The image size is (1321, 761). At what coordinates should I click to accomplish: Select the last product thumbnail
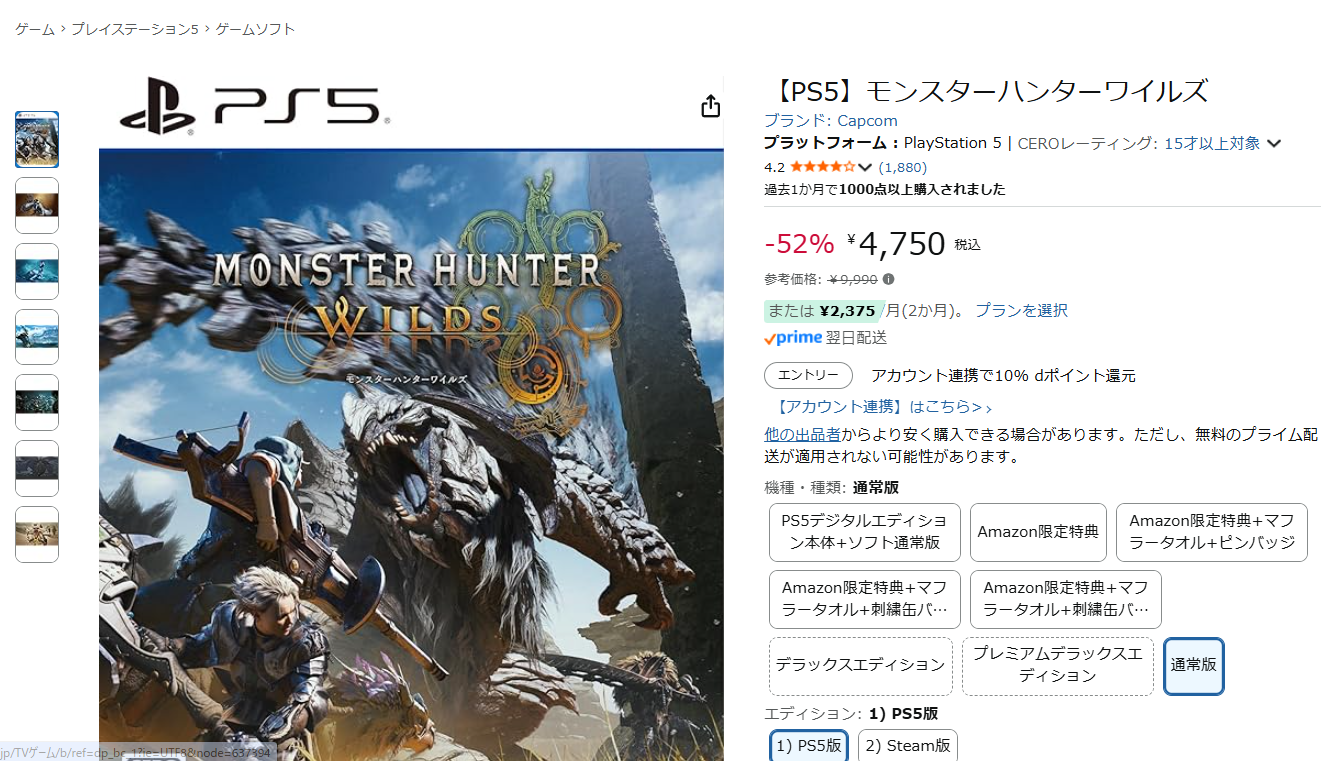(x=37, y=534)
